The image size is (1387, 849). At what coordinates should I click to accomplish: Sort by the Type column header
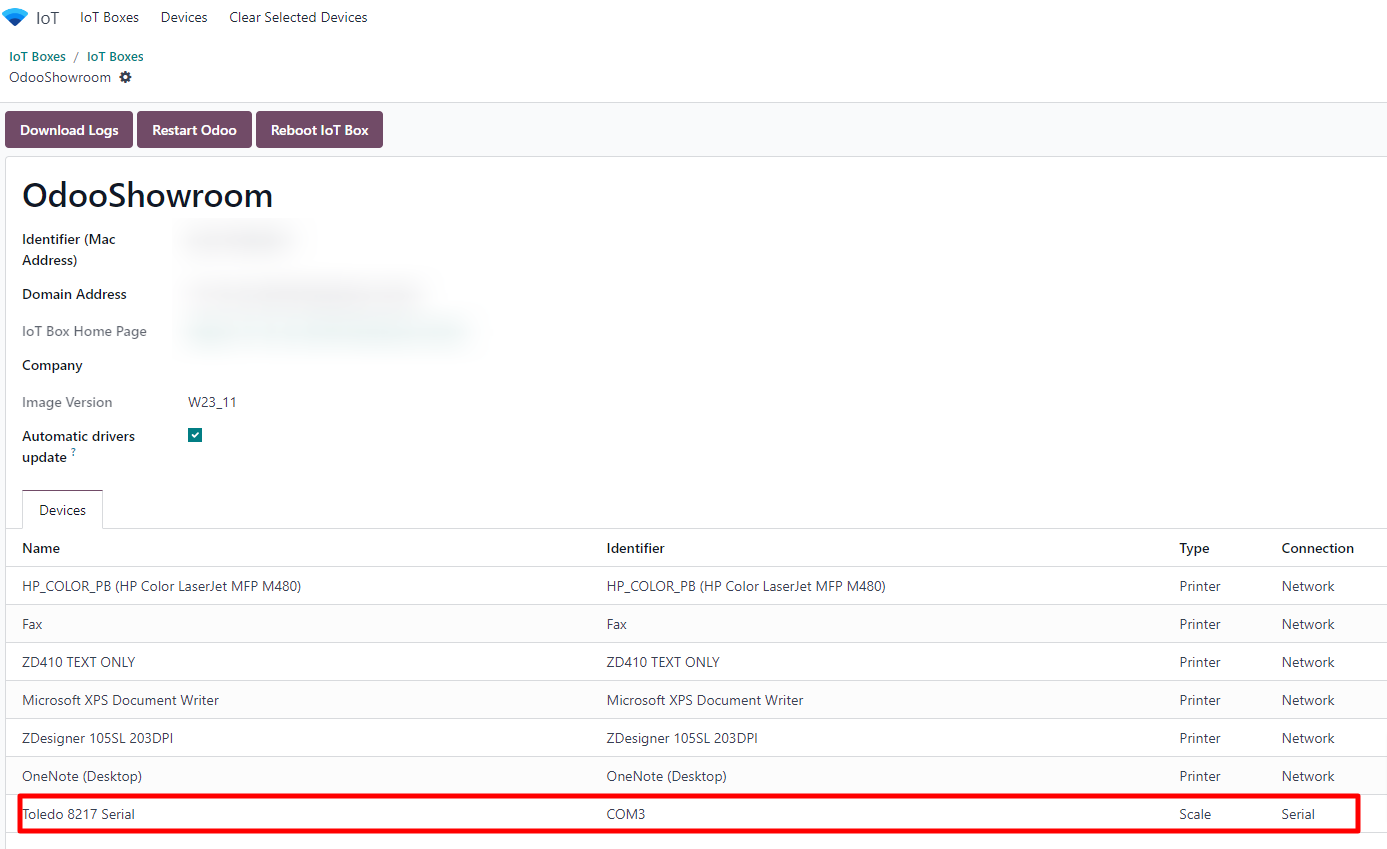(x=1194, y=548)
